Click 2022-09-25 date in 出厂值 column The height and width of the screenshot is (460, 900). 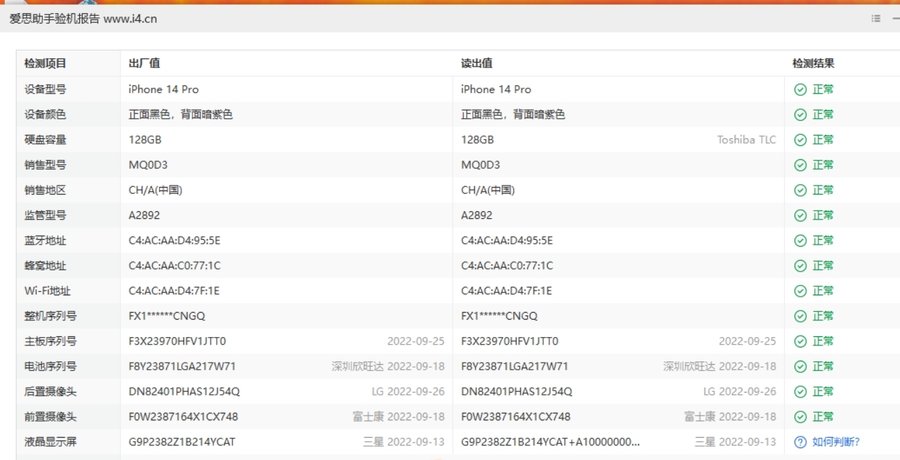(416, 341)
